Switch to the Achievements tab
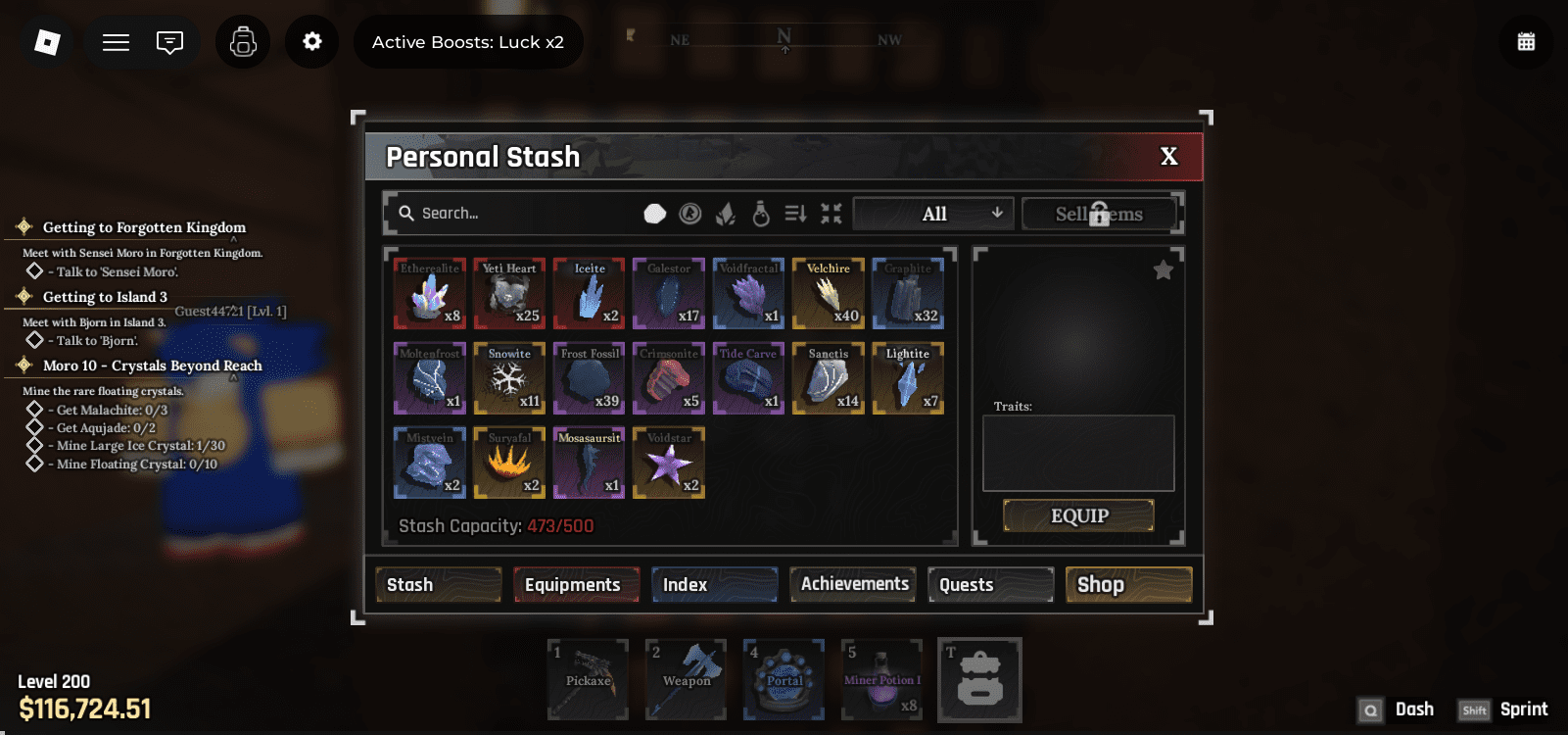 pyautogui.click(x=853, y=584)
